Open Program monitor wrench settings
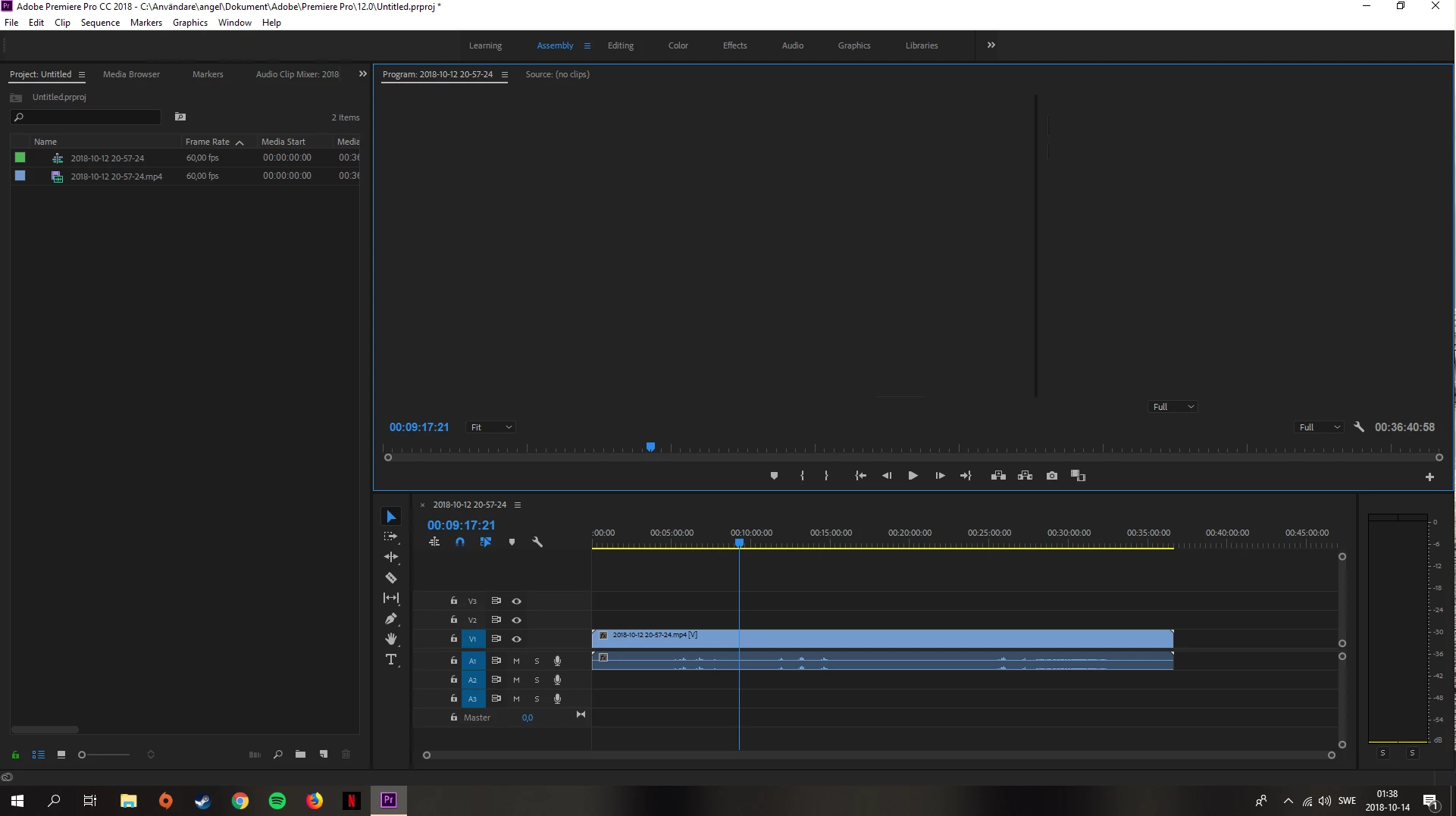The height and width of the screenshot is (816, 1456). pos(1359,427)
